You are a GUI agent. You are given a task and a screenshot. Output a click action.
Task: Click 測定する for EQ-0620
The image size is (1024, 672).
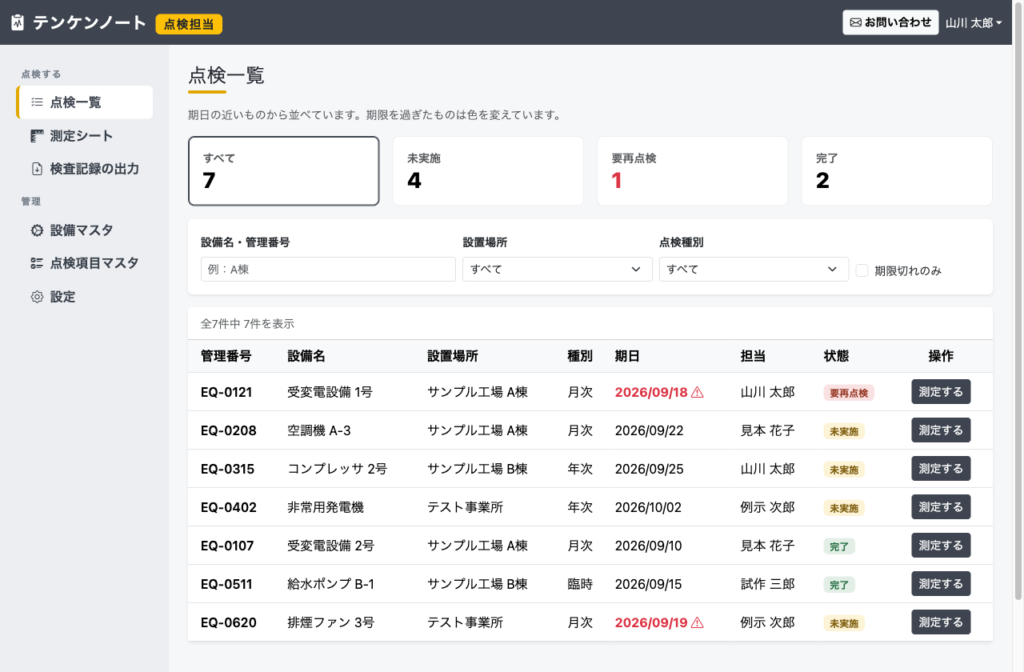coord(940,622)
